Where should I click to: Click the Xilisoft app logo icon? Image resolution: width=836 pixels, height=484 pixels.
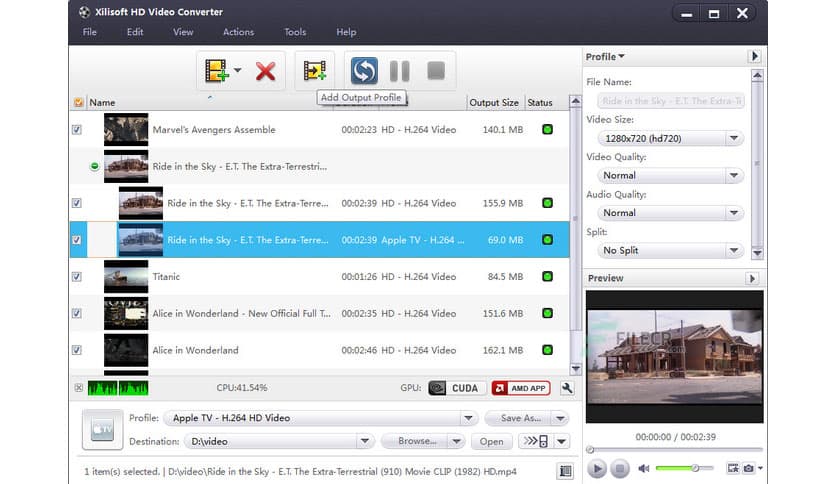pyautogui.click(x=84, y=12)
